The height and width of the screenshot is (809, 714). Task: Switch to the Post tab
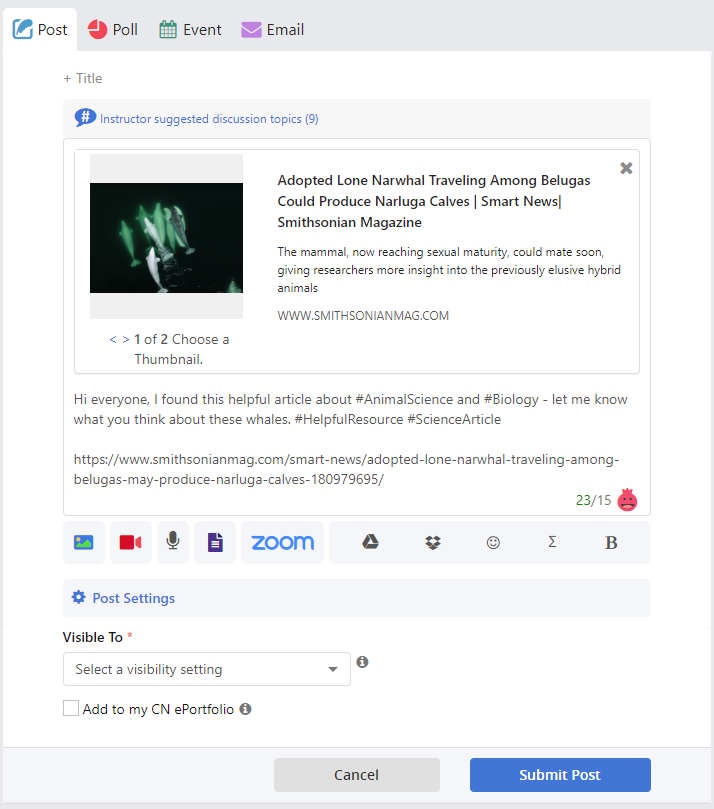[40, 29]
